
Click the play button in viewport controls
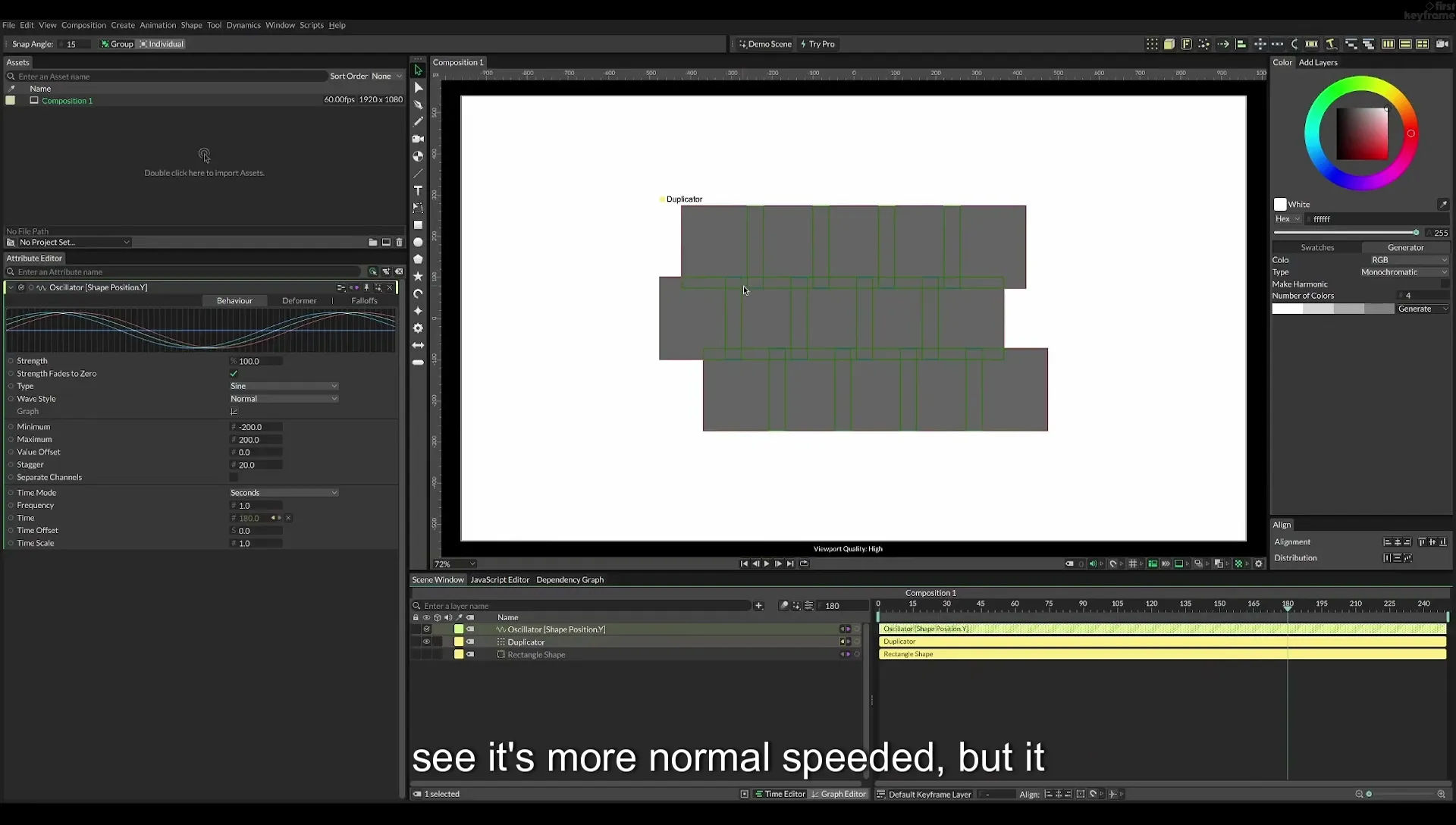point(767,563)
